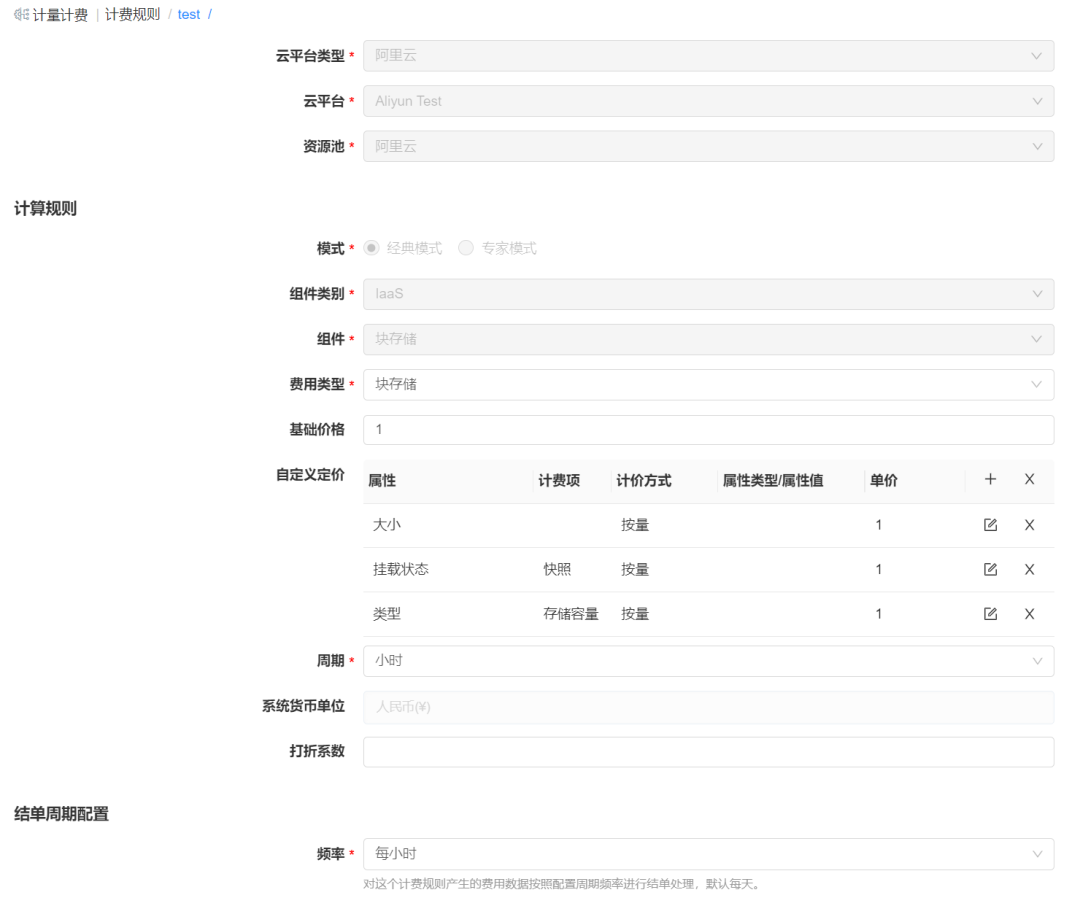This screenshot has width=1080, height=914.
Task: Delete the 挂载状态 row with its X icon
Action: (x=1030, y=569)
